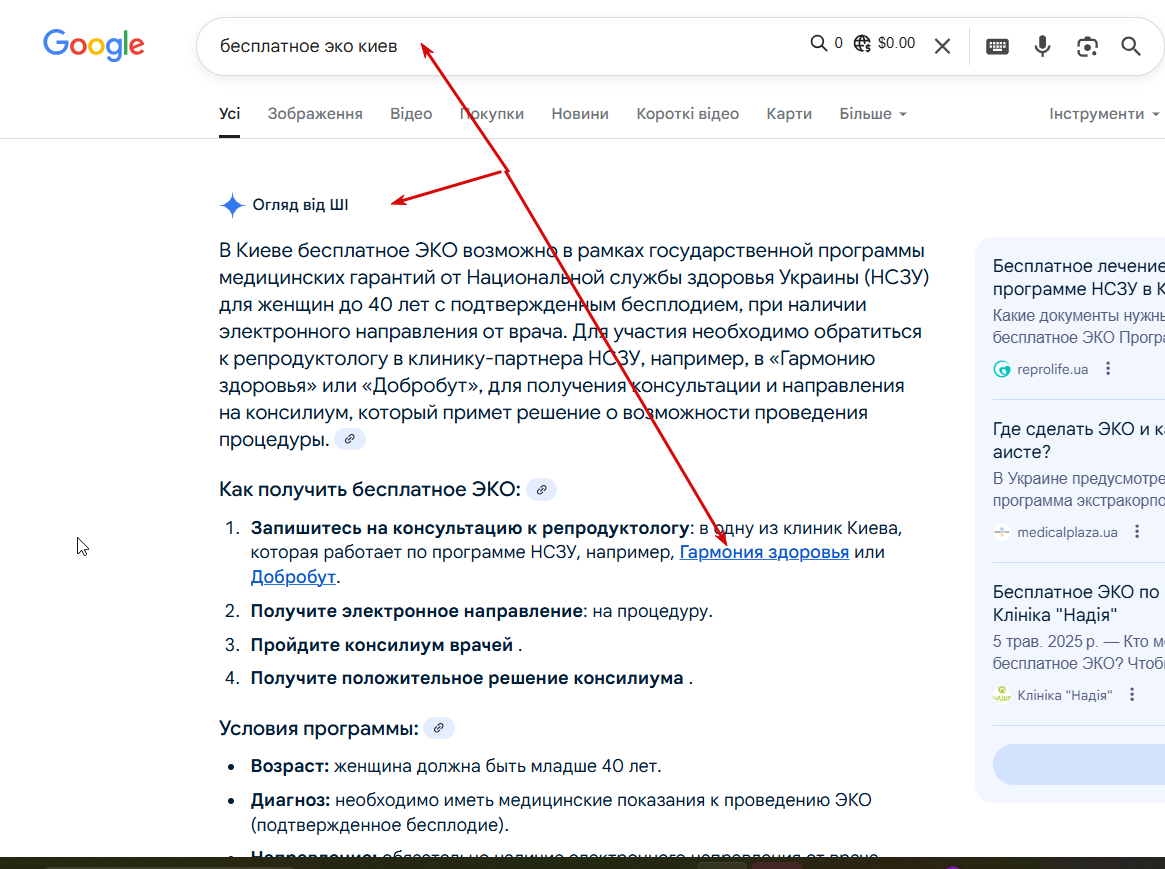The image size is (1165, 869).
Task: Switch to 'Короткі відео' tab
Action: (687, 114)
